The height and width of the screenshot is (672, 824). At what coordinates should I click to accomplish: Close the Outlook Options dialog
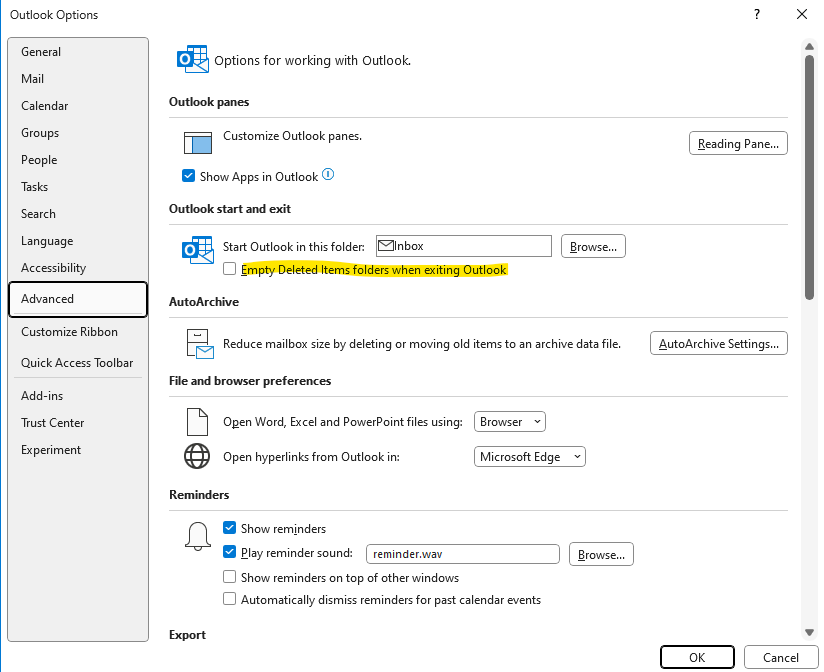pos(801,14)
